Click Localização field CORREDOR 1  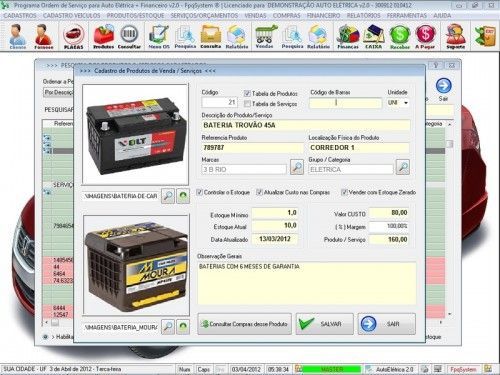[359, 148]
